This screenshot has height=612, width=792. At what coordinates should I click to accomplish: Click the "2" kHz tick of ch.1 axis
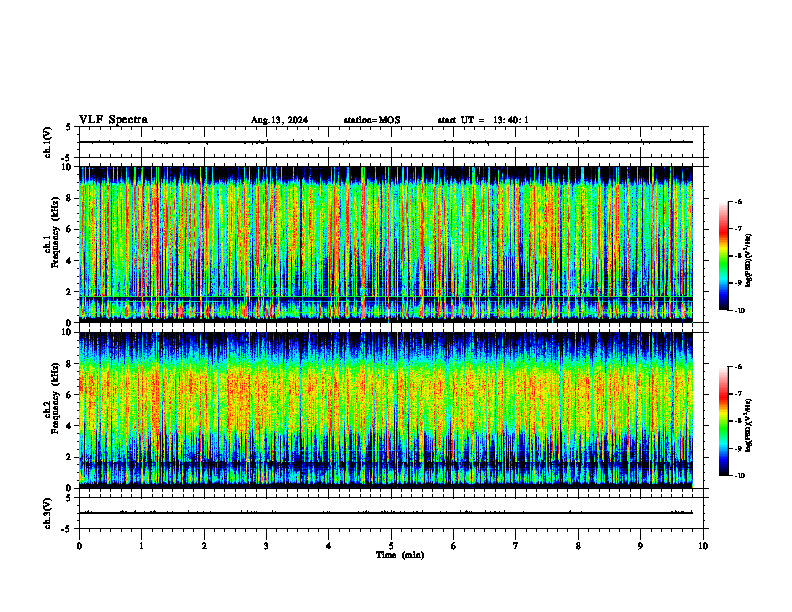tap(69, 291)
